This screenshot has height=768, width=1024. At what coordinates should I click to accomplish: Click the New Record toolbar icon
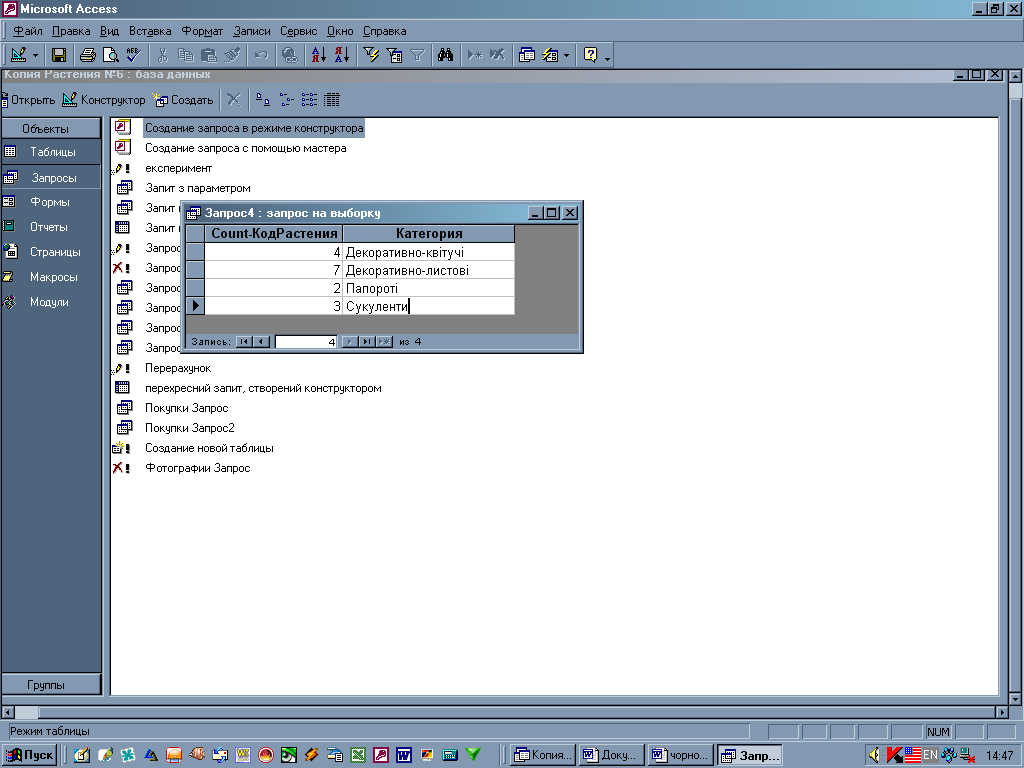point(475,55)
